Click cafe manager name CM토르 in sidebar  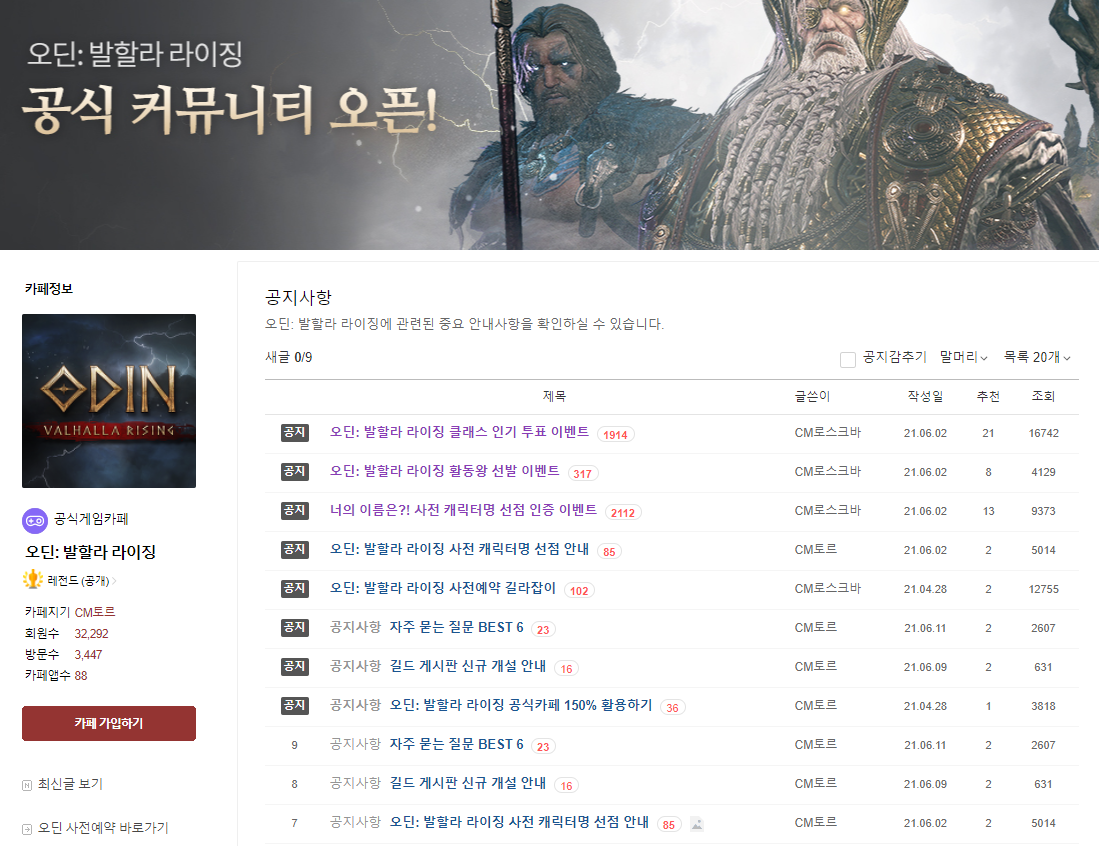(95, 613)
